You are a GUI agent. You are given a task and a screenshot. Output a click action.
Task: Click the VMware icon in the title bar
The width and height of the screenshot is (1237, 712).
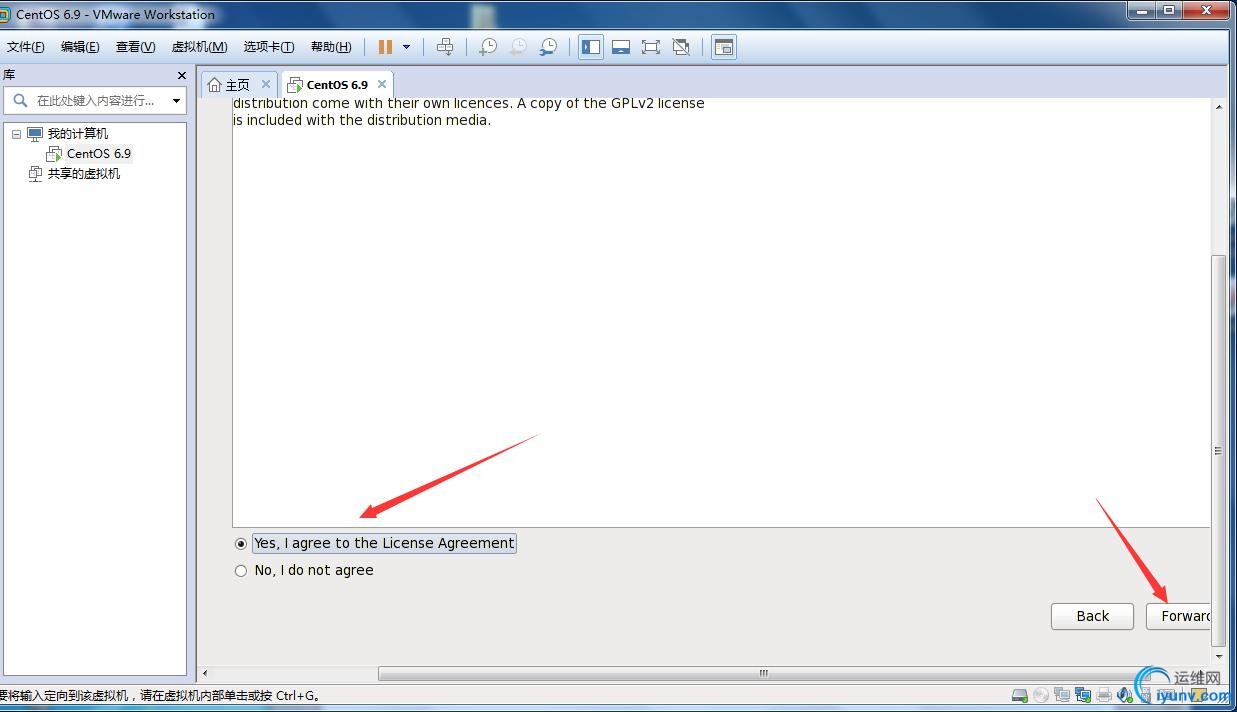[x=4, y=14]
